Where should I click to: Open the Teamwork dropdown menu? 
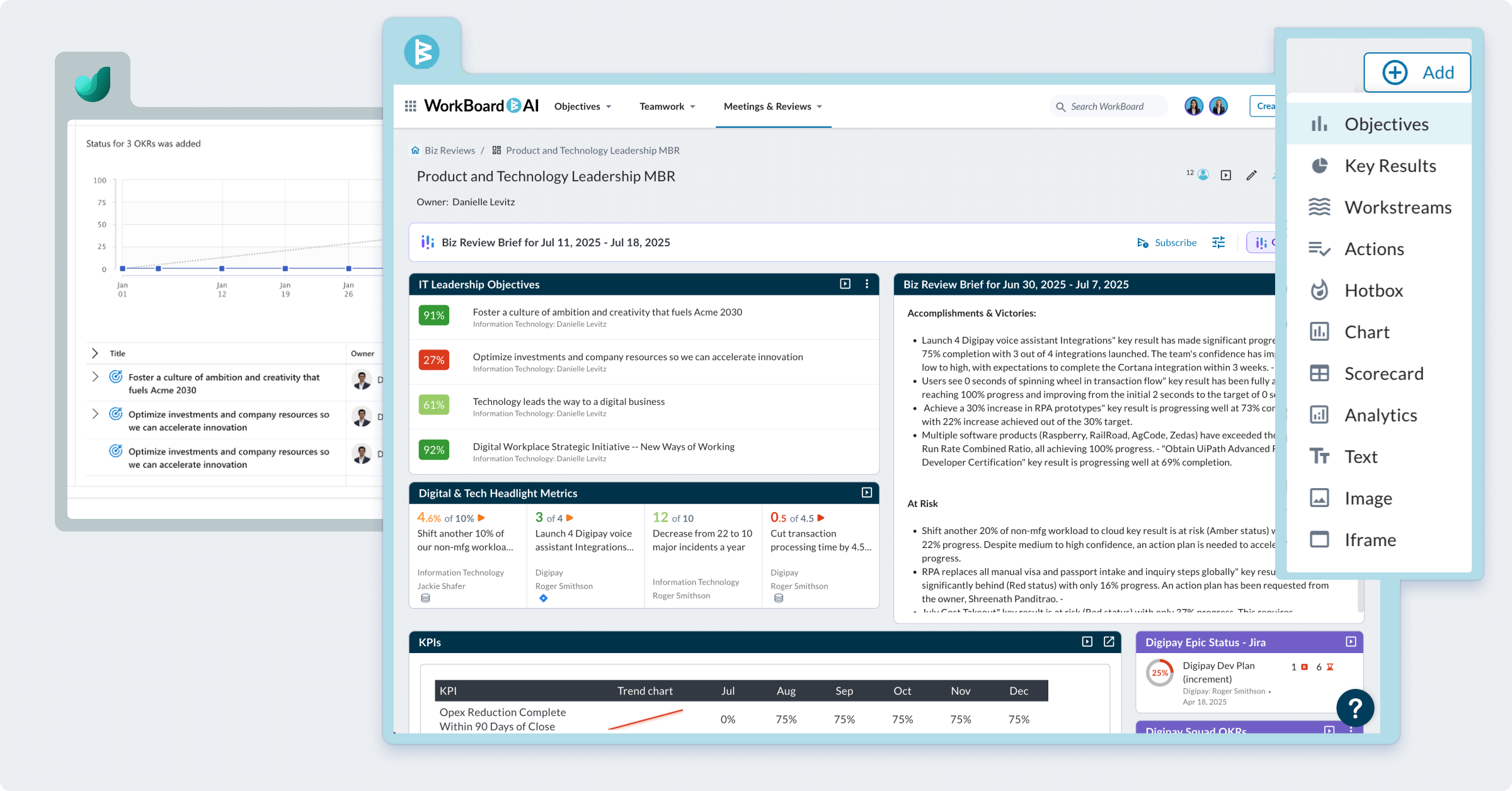click(x=667, y=106)
